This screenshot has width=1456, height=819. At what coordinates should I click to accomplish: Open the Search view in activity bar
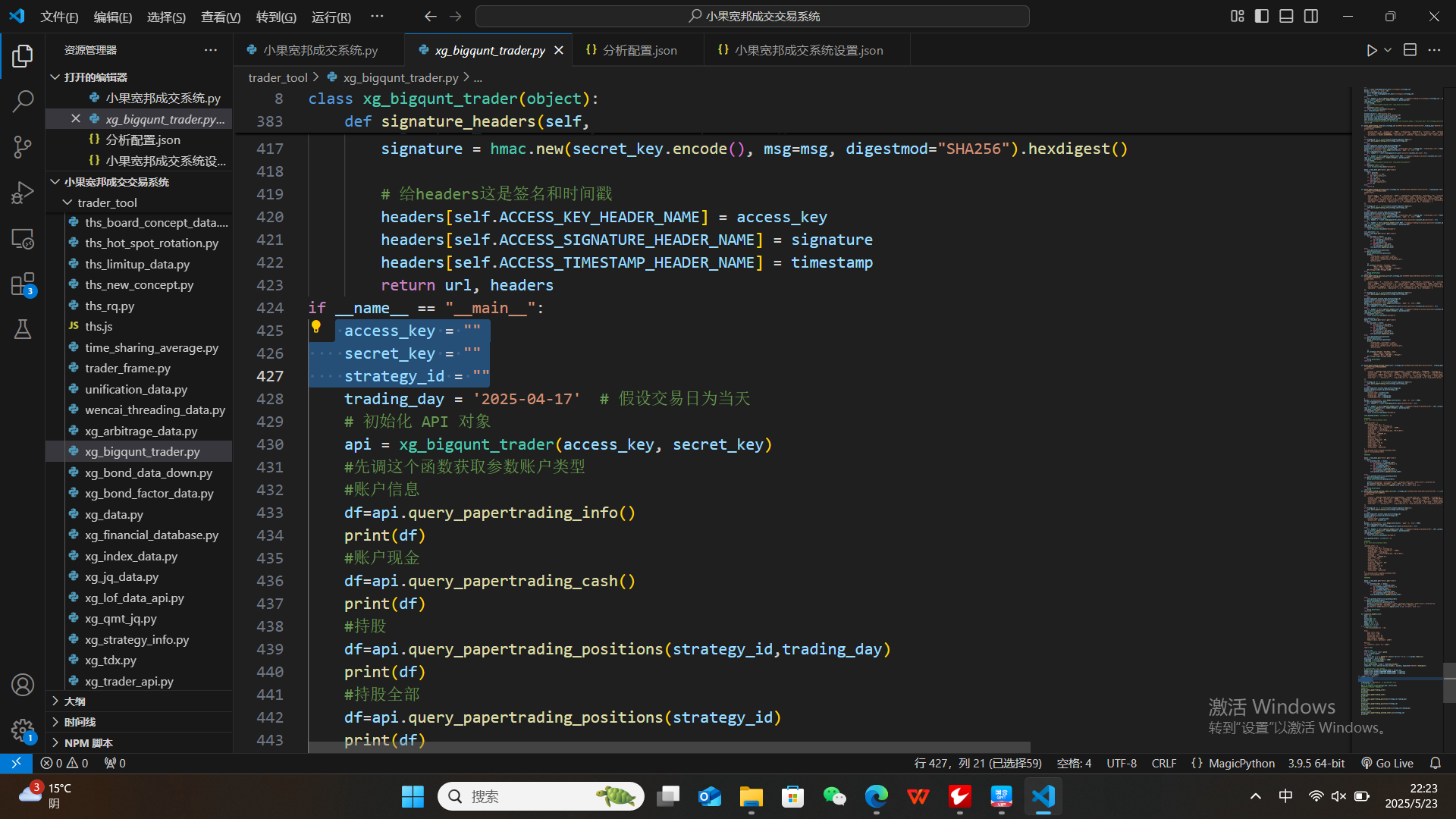tap(23, 101)
